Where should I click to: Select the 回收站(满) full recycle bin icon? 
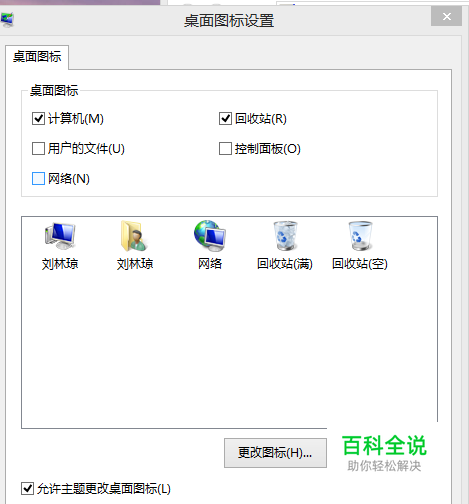pos(285,236)
